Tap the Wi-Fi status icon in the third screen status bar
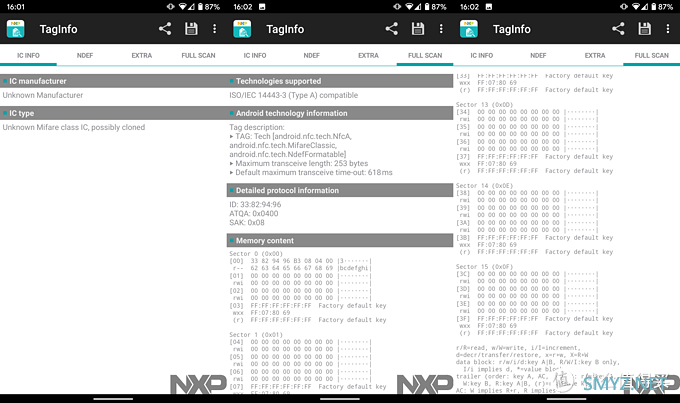 click(635, 7)
